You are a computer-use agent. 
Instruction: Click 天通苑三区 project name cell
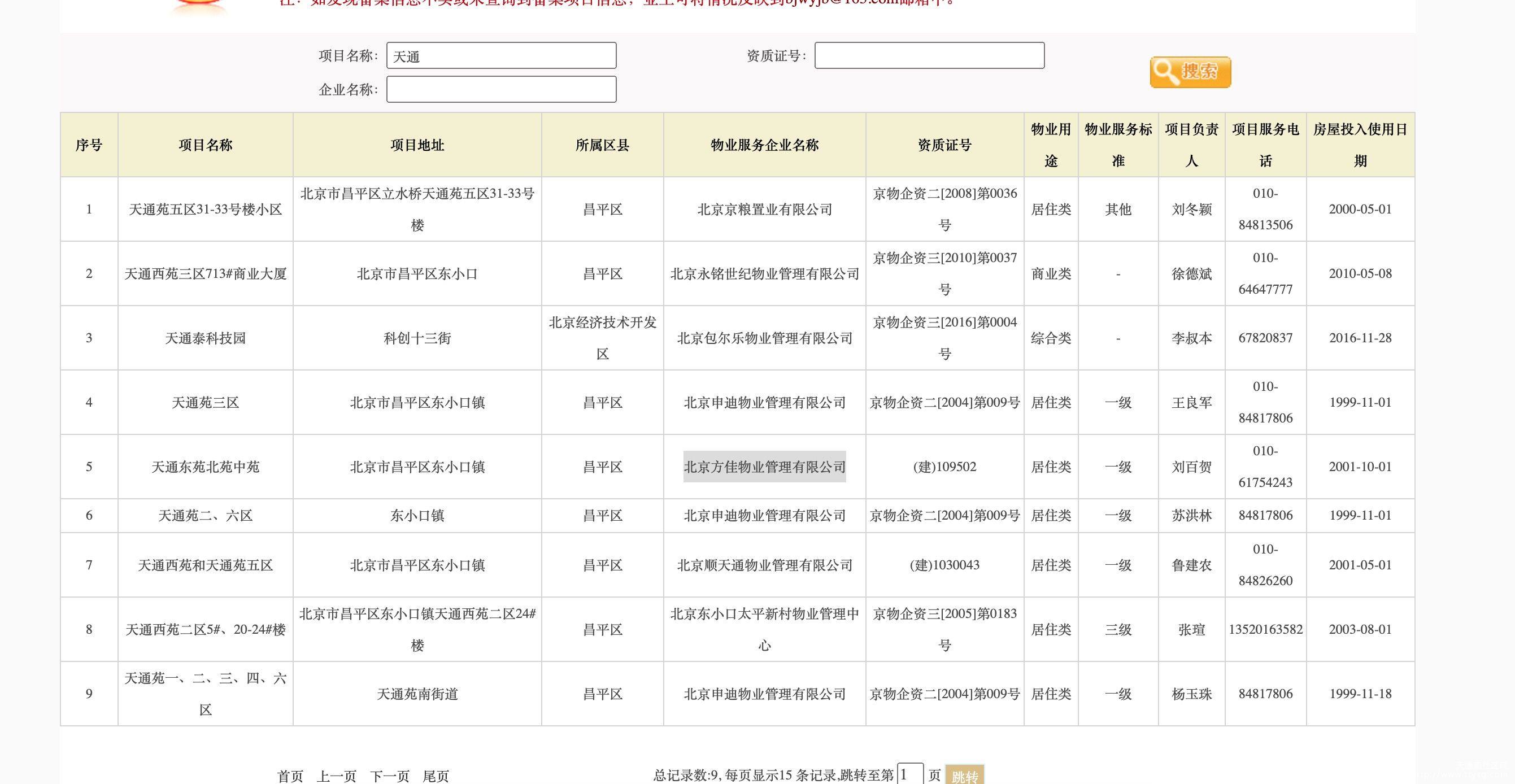pyautogui.click(x=205, y=403)
